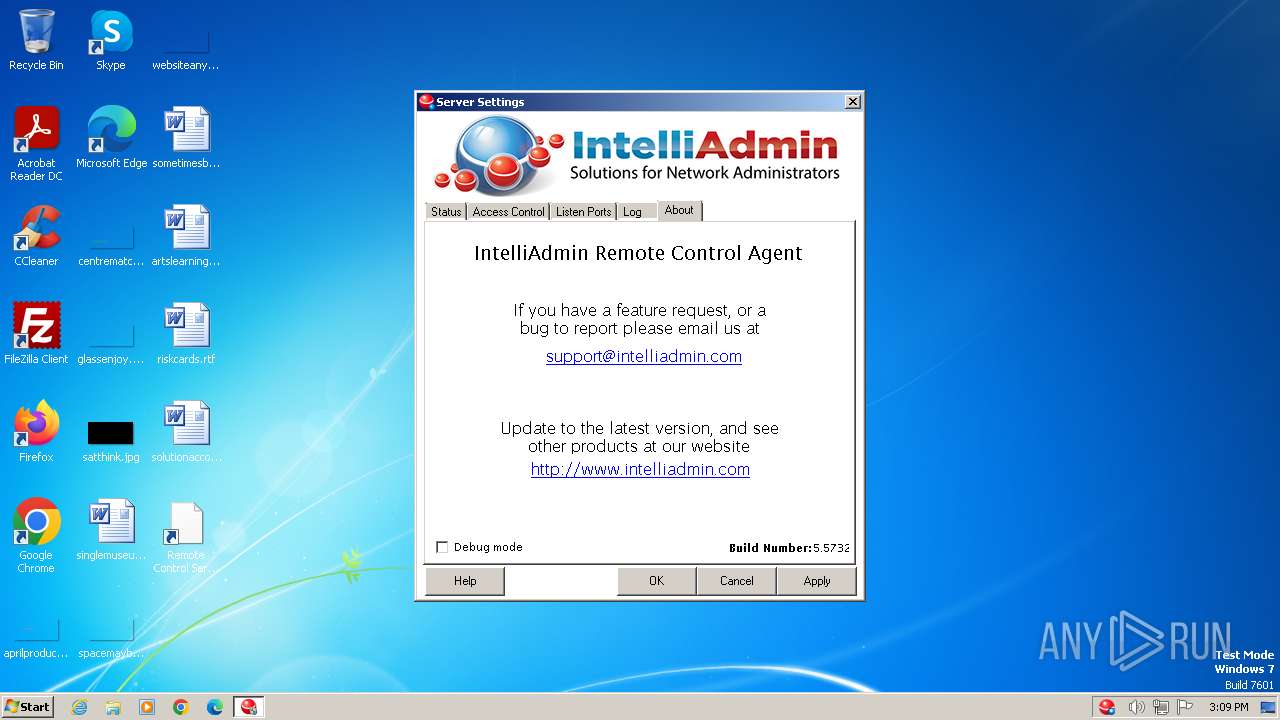Close the Server Settings window
The height and width of the screenshot is (720, 1280).
(852, 102)
